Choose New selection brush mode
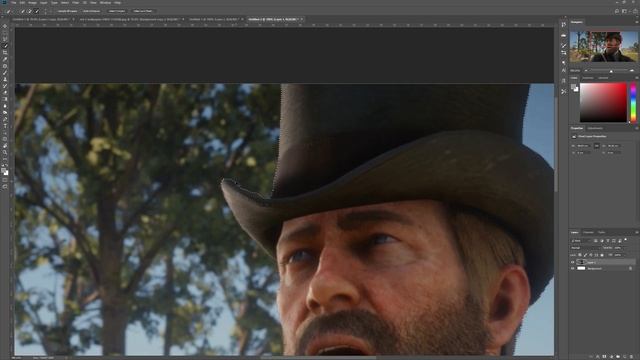The height and width of the screenshot is (360, 640). pos(22,11)
